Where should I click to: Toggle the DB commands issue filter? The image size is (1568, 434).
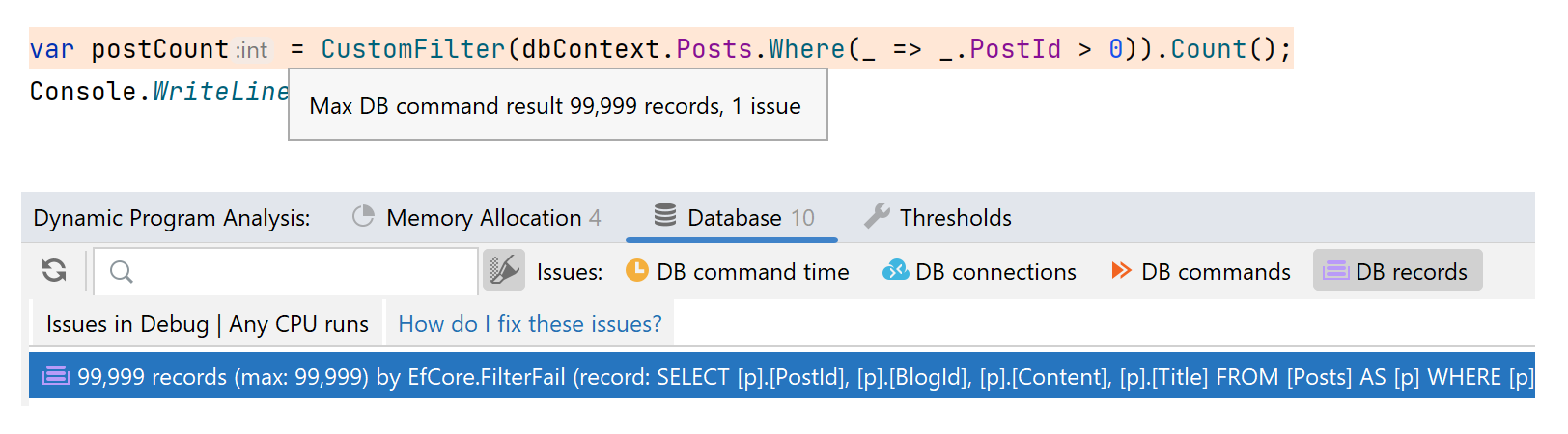coord(1200,272)
